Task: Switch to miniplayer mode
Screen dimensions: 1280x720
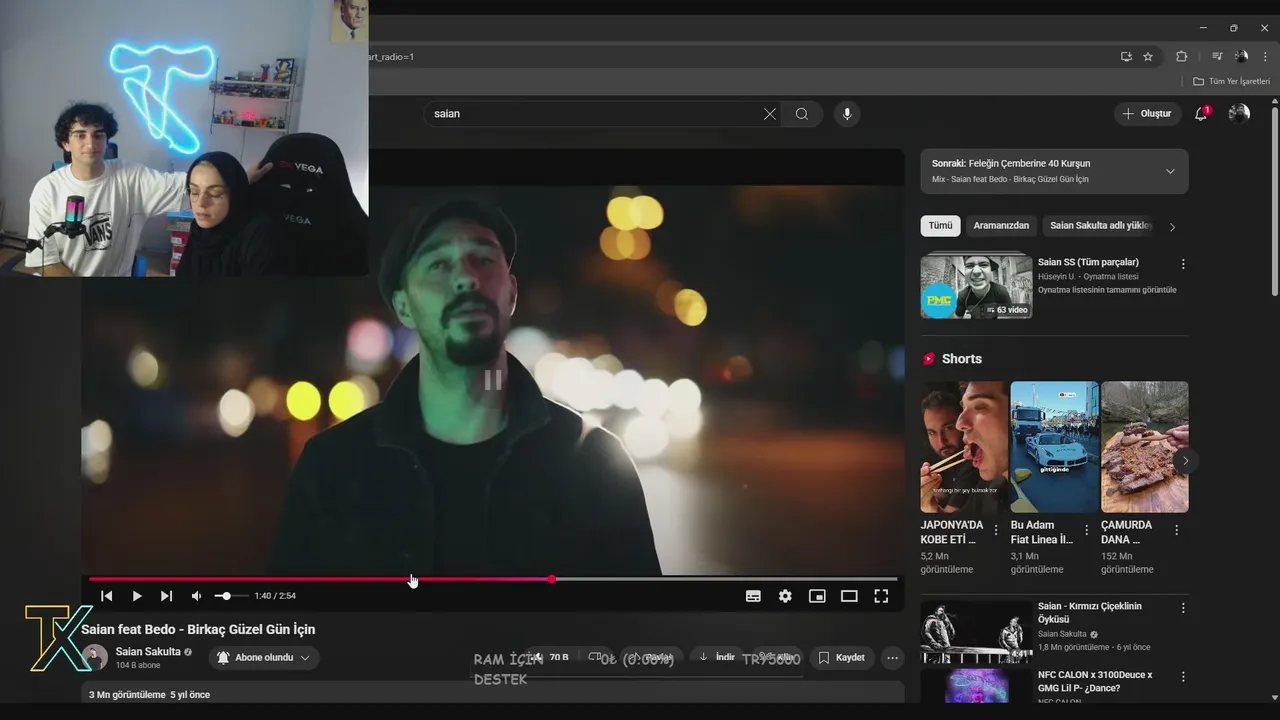Action: (x=817, y=596)
